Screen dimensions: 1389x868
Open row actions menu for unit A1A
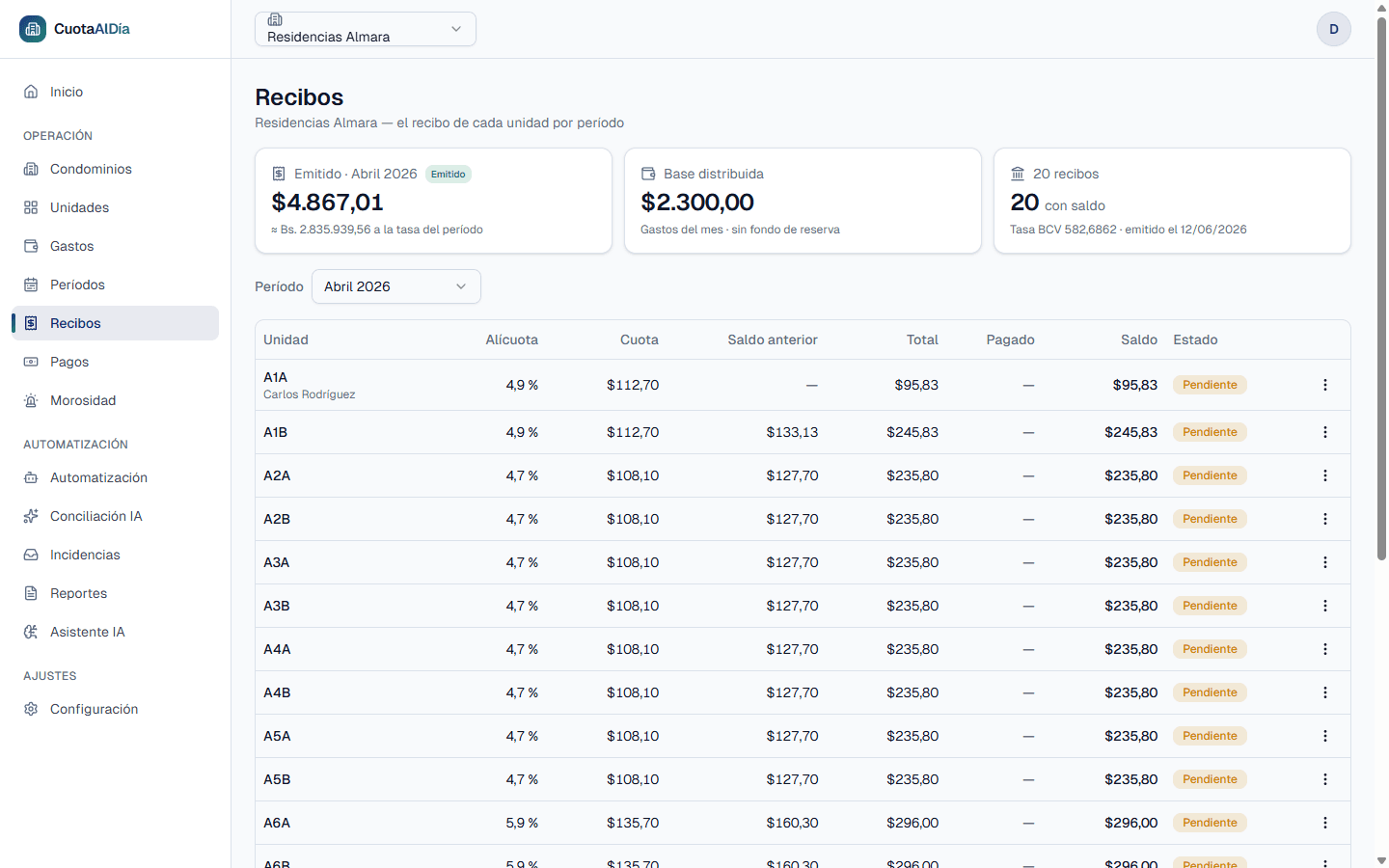[x=1325, y=385]
